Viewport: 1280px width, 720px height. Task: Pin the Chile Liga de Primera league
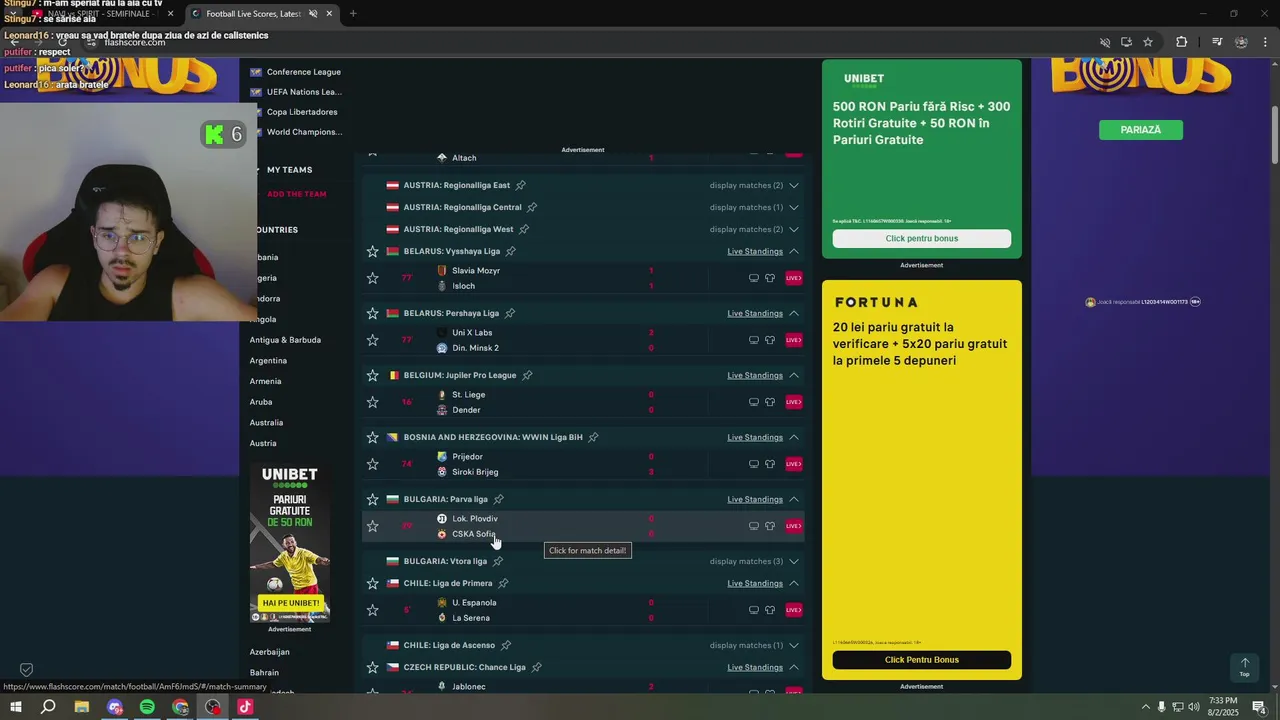(x=503, y=583)
